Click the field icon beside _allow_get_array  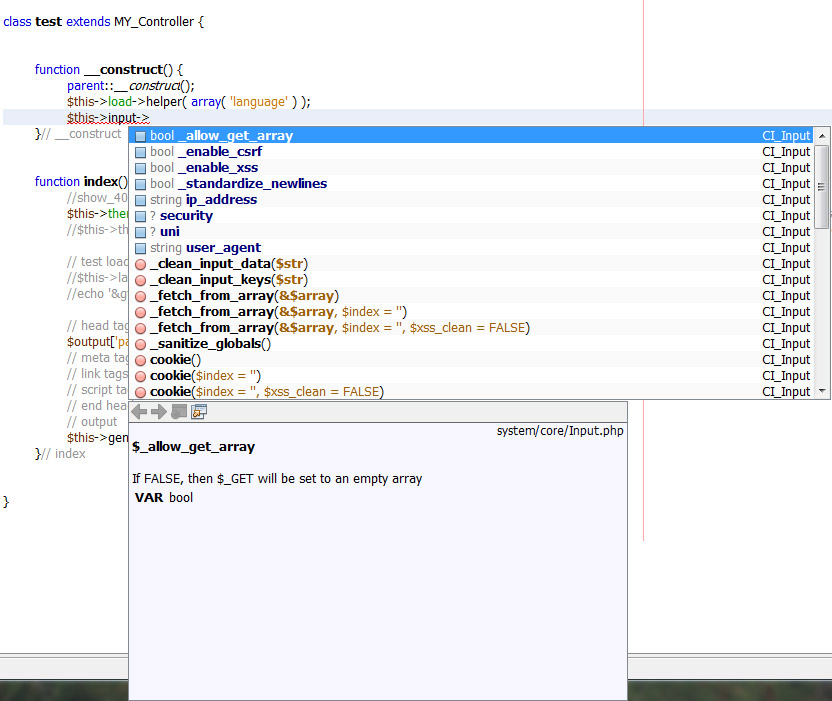tap(140, 135)
